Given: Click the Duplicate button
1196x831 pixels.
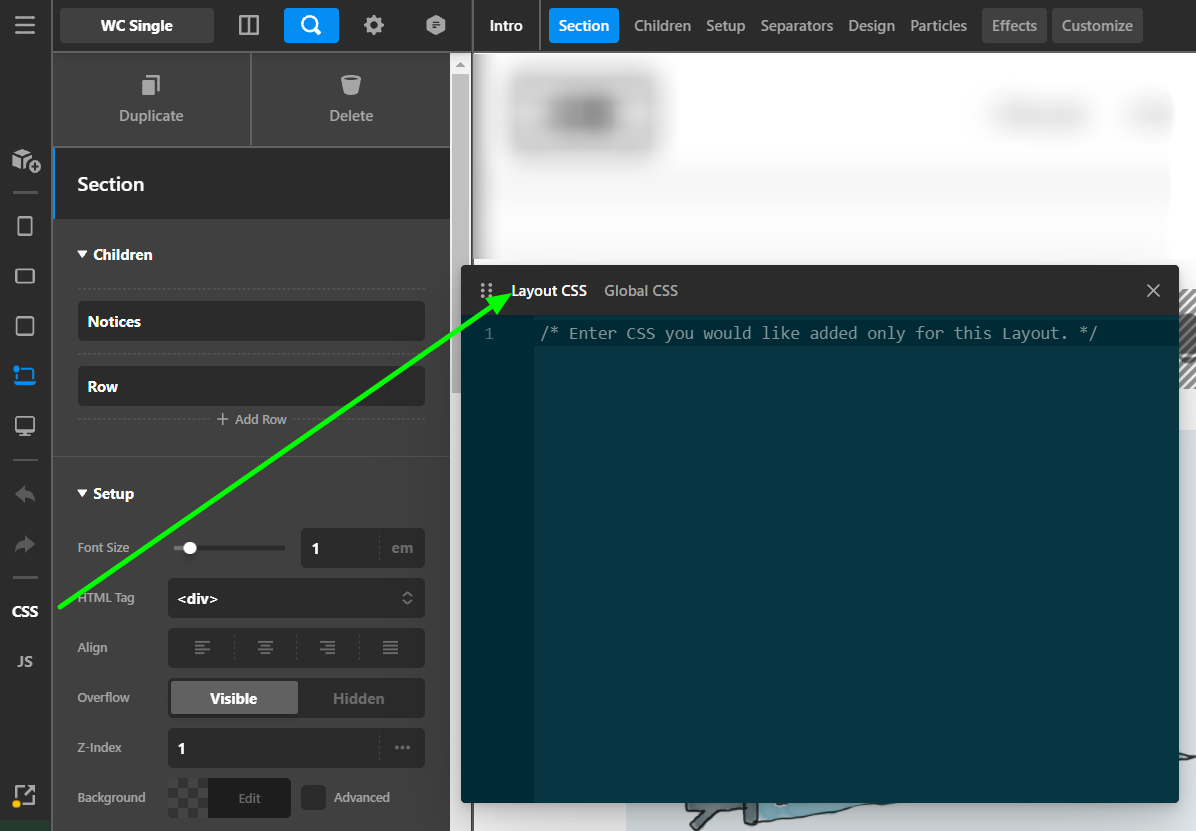Looking at the screenshot, I should coord(151,99).
